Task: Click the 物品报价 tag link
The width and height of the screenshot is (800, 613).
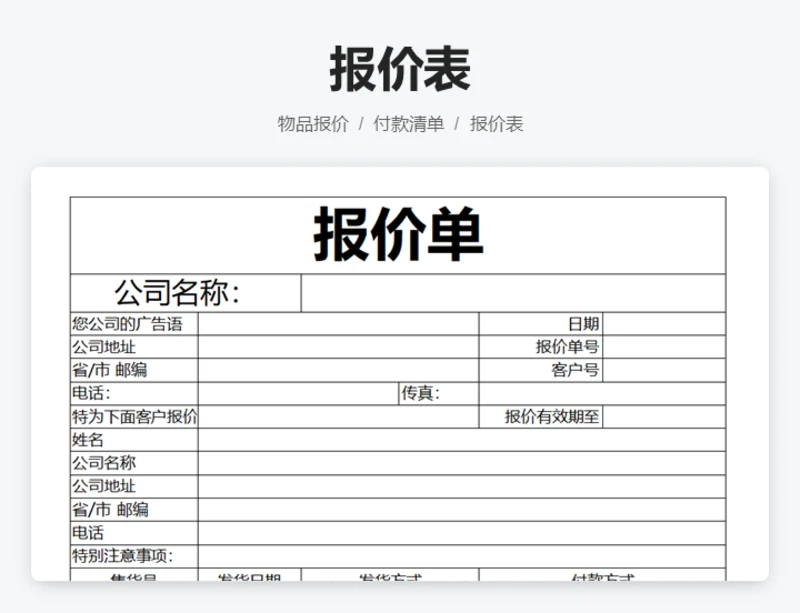Action: point(313,124)
